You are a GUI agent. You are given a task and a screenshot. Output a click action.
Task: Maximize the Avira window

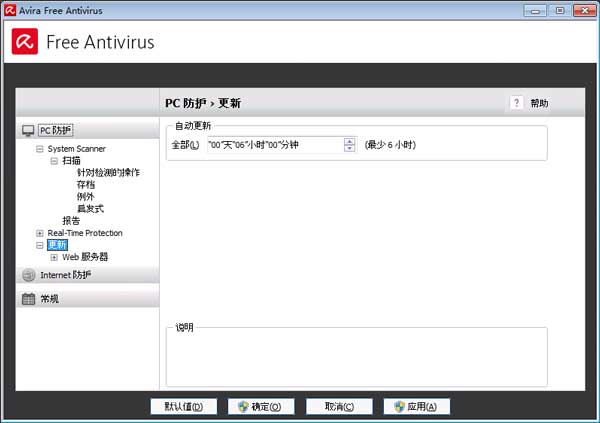(560, 11)
